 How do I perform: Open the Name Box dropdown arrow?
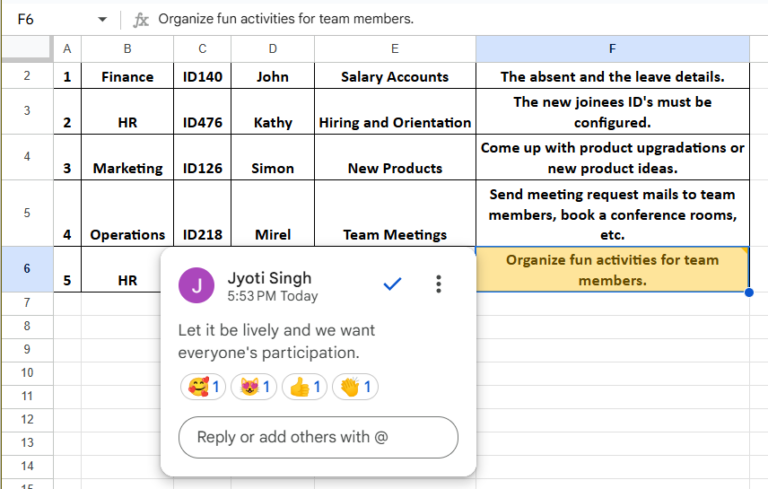pos(102,20)
